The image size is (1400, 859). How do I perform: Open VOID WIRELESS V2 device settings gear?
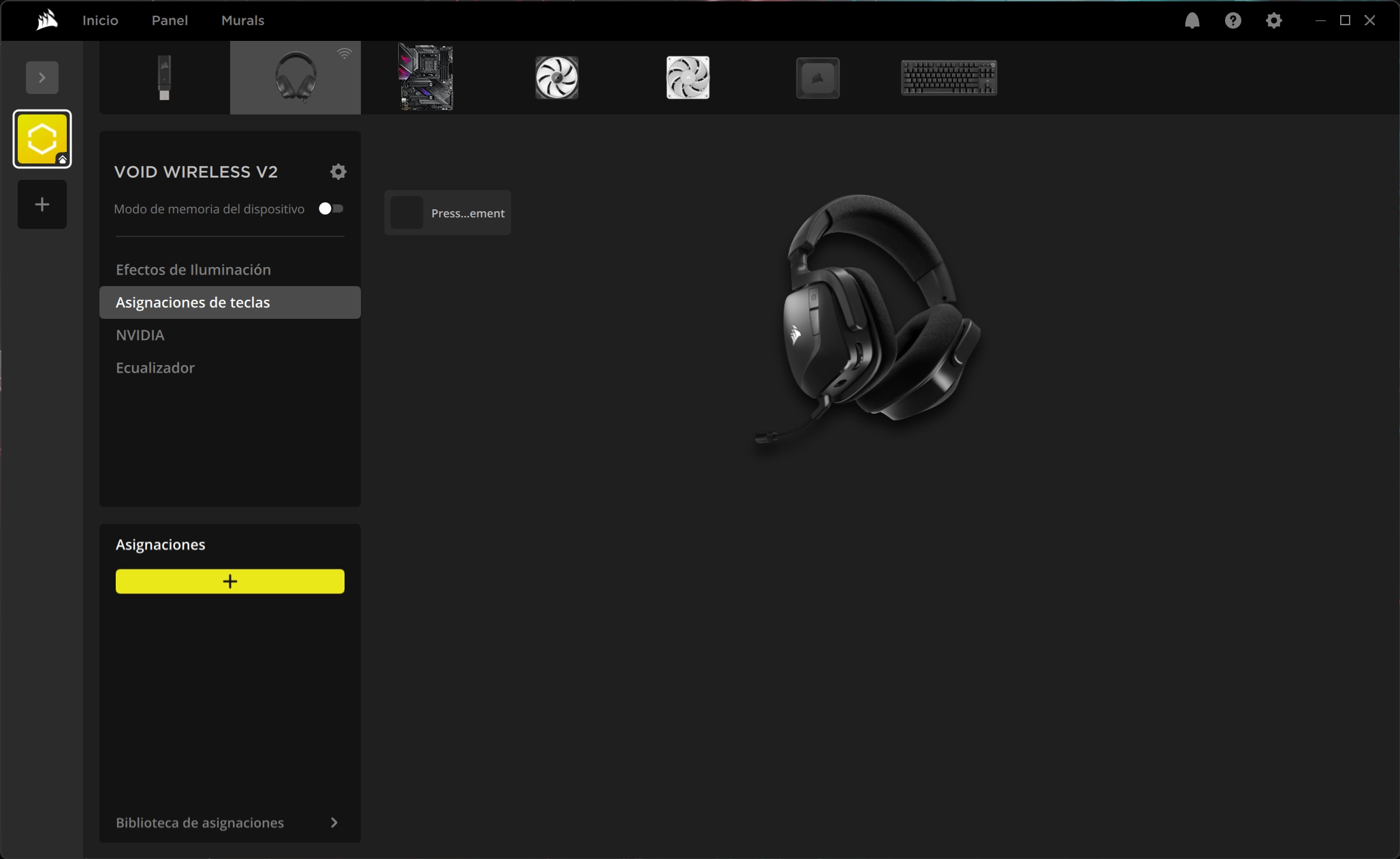point(338,172)
